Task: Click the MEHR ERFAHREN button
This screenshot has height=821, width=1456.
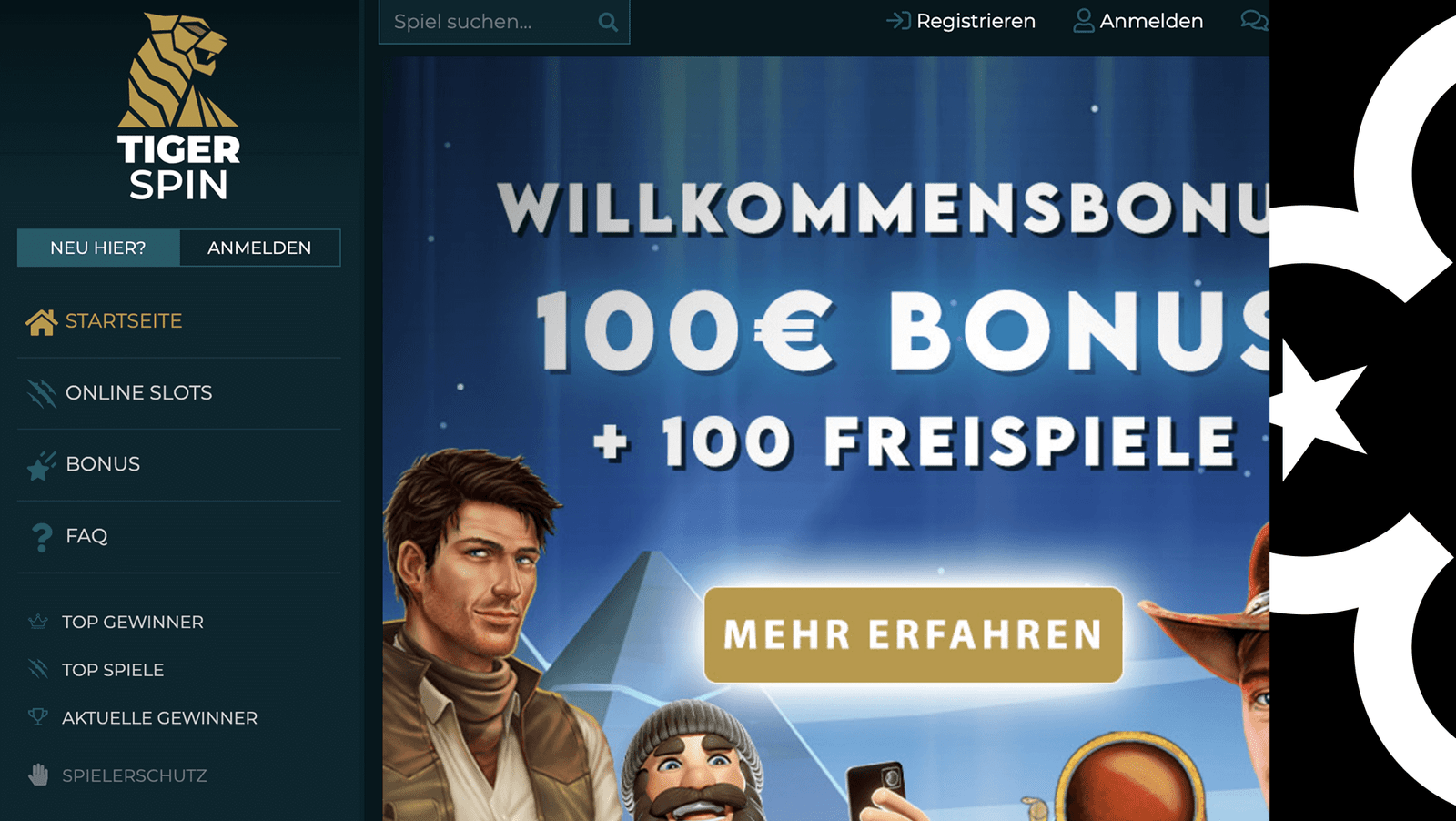Action: tap(913, 634)
